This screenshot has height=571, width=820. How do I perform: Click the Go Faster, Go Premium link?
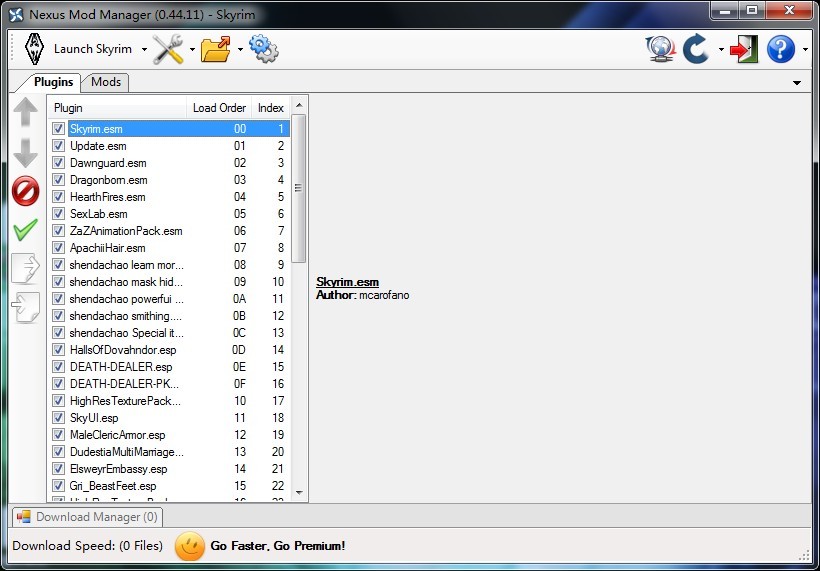click(x=277, y=546)
